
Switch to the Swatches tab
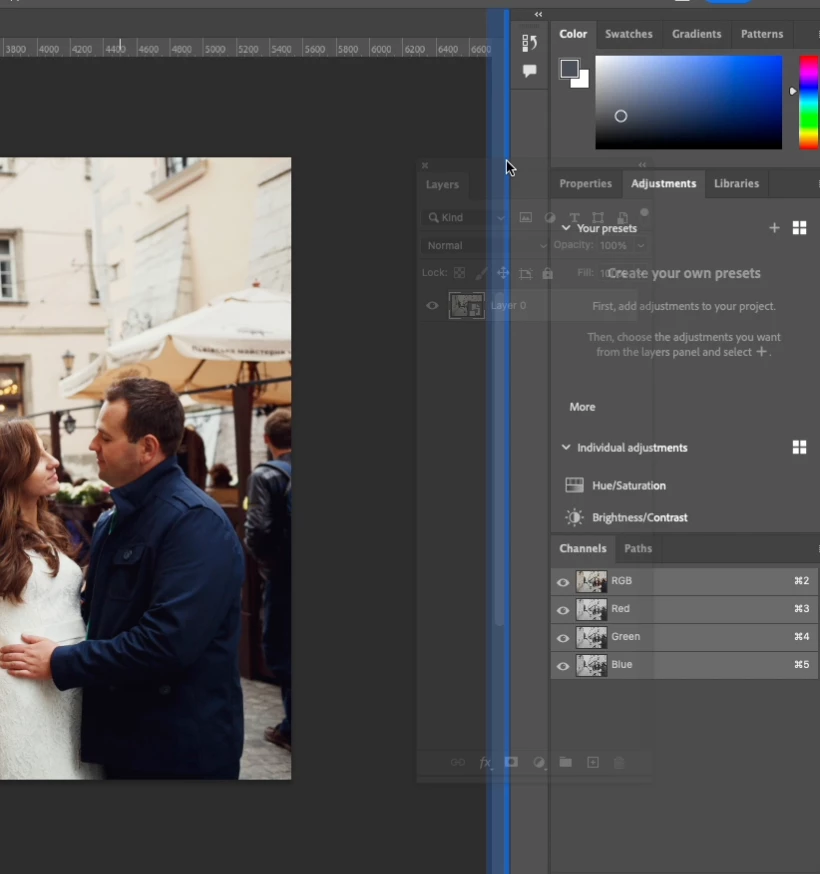coord(629,34)
